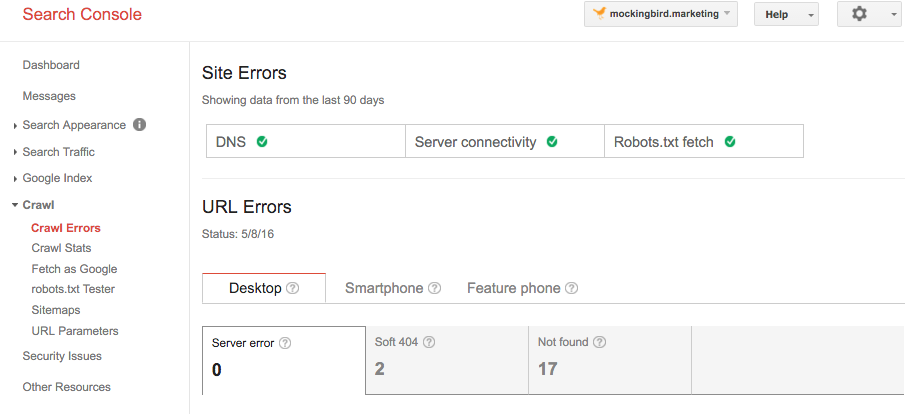Click the info icon beside Search Appearance

139,124
